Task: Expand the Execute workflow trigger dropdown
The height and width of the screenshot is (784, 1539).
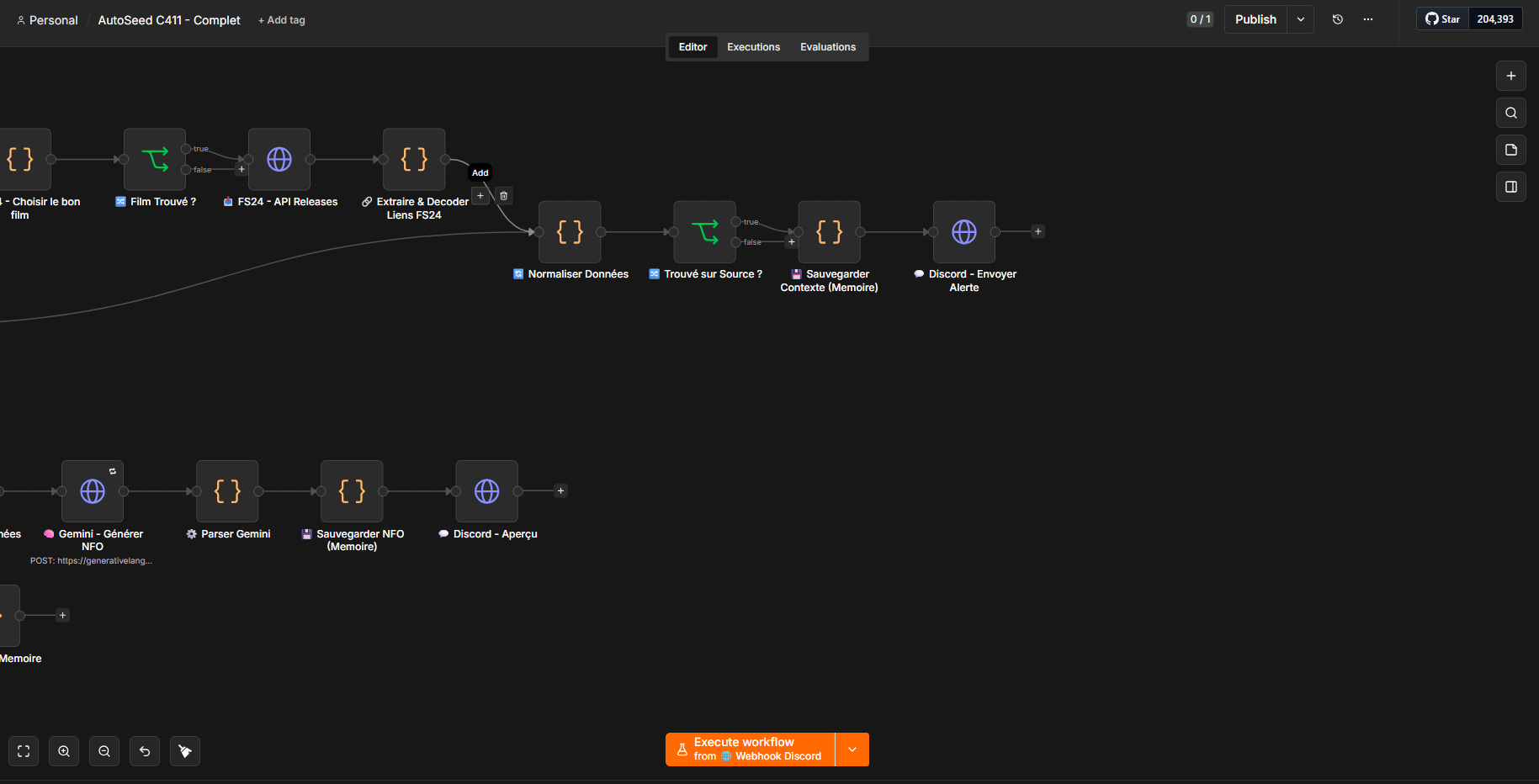Action: (852, 750)
